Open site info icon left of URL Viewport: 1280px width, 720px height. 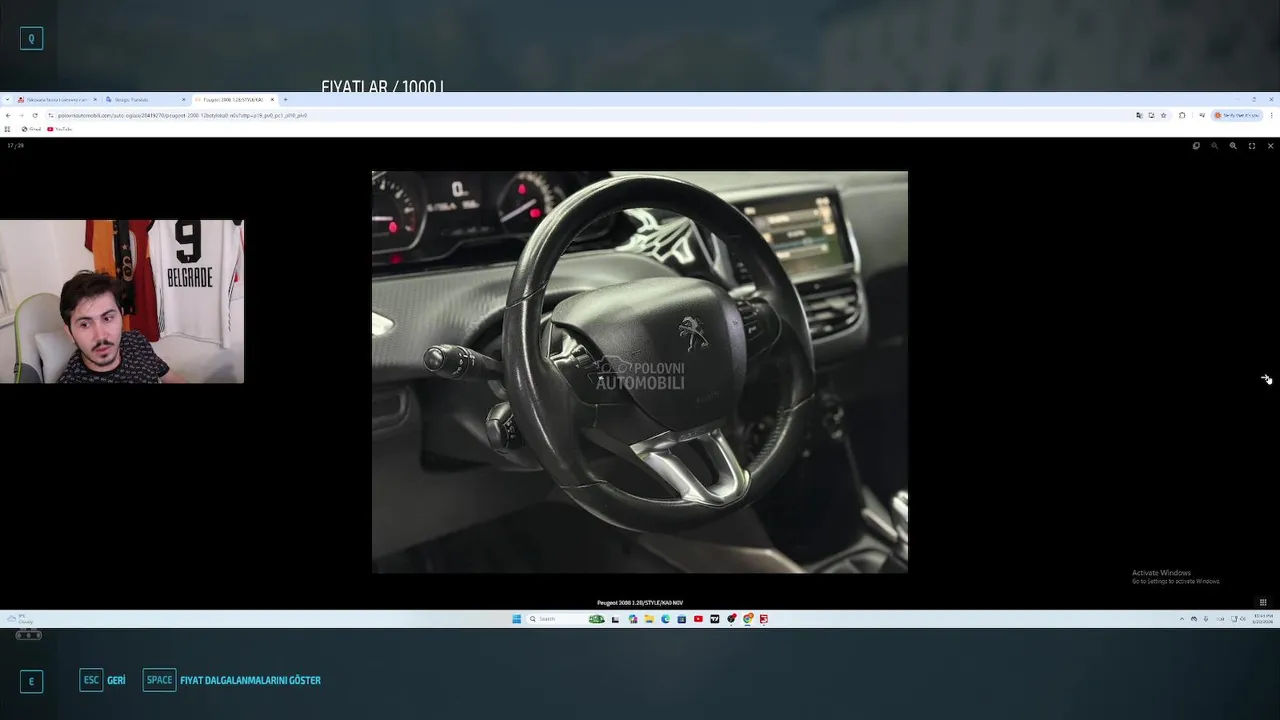coord(51,115)
